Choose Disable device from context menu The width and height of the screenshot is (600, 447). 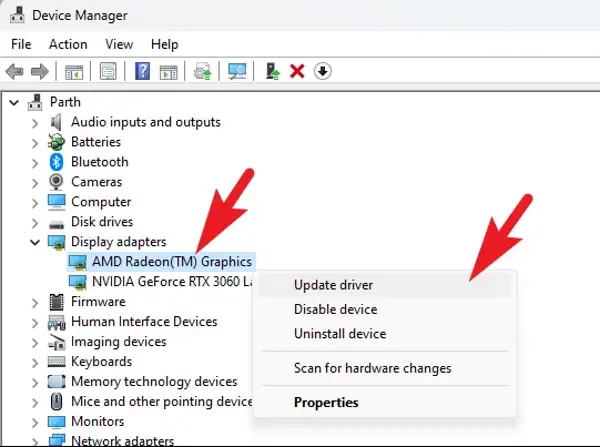[385, 309]
